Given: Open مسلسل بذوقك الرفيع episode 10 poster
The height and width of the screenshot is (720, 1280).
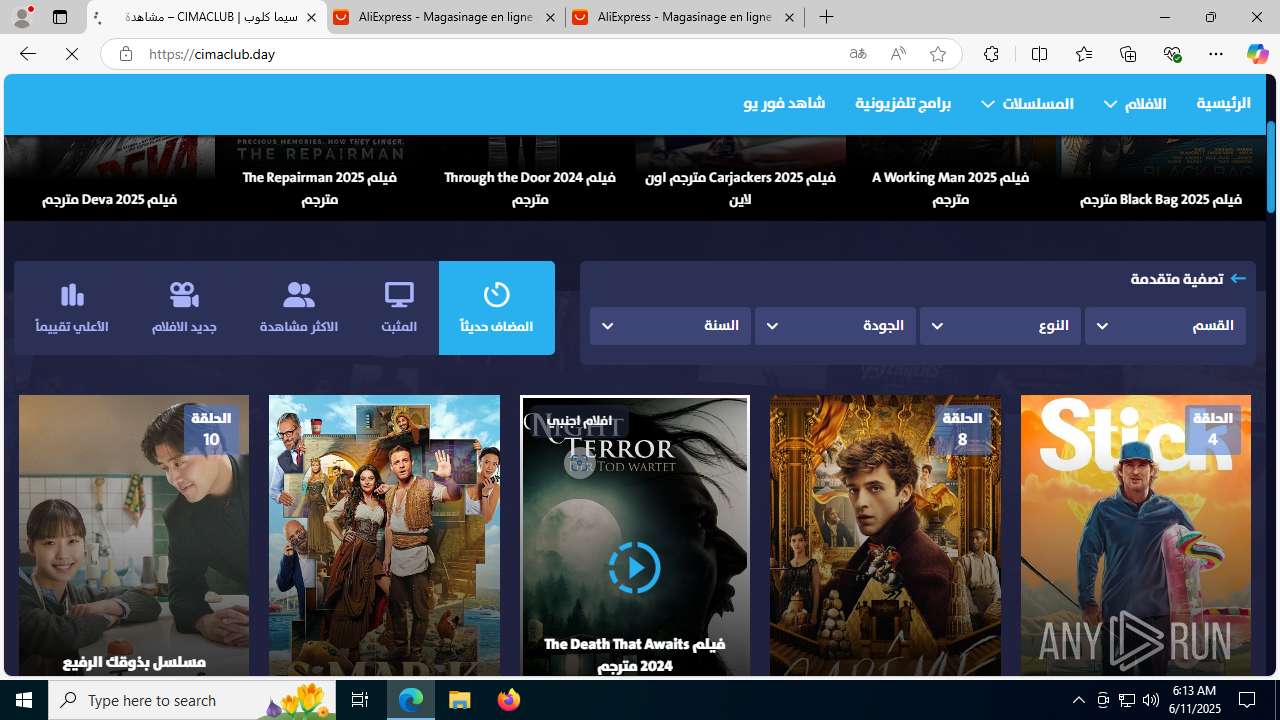Looking at the screenshot, I should (x=134, y=536).
